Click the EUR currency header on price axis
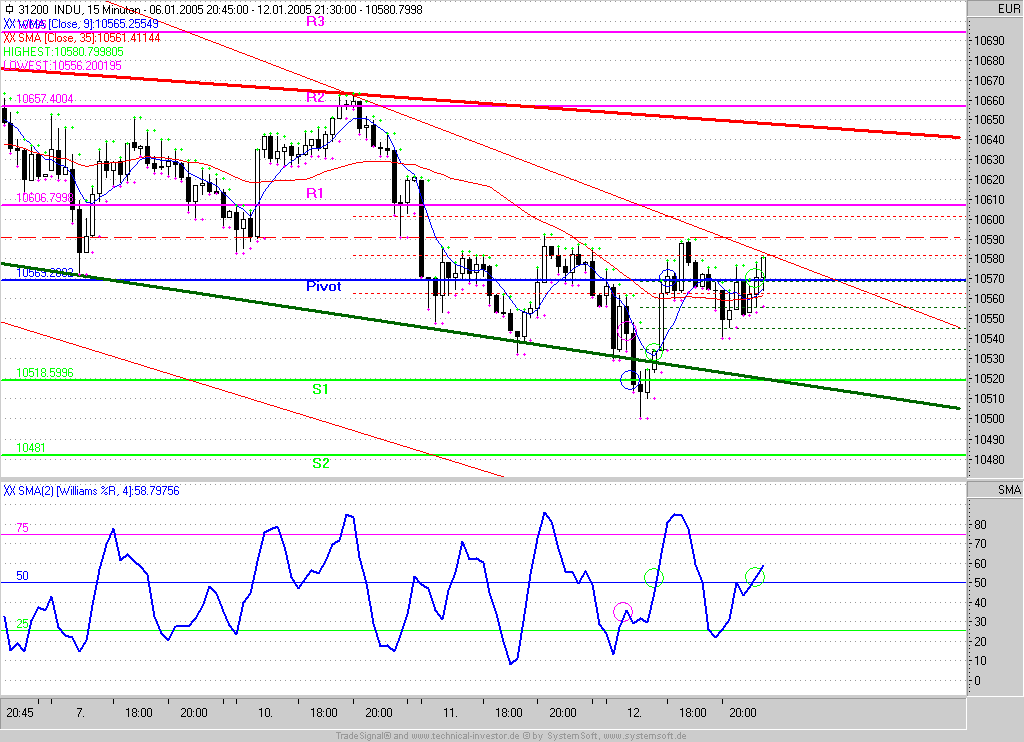 coord(1009,9)
